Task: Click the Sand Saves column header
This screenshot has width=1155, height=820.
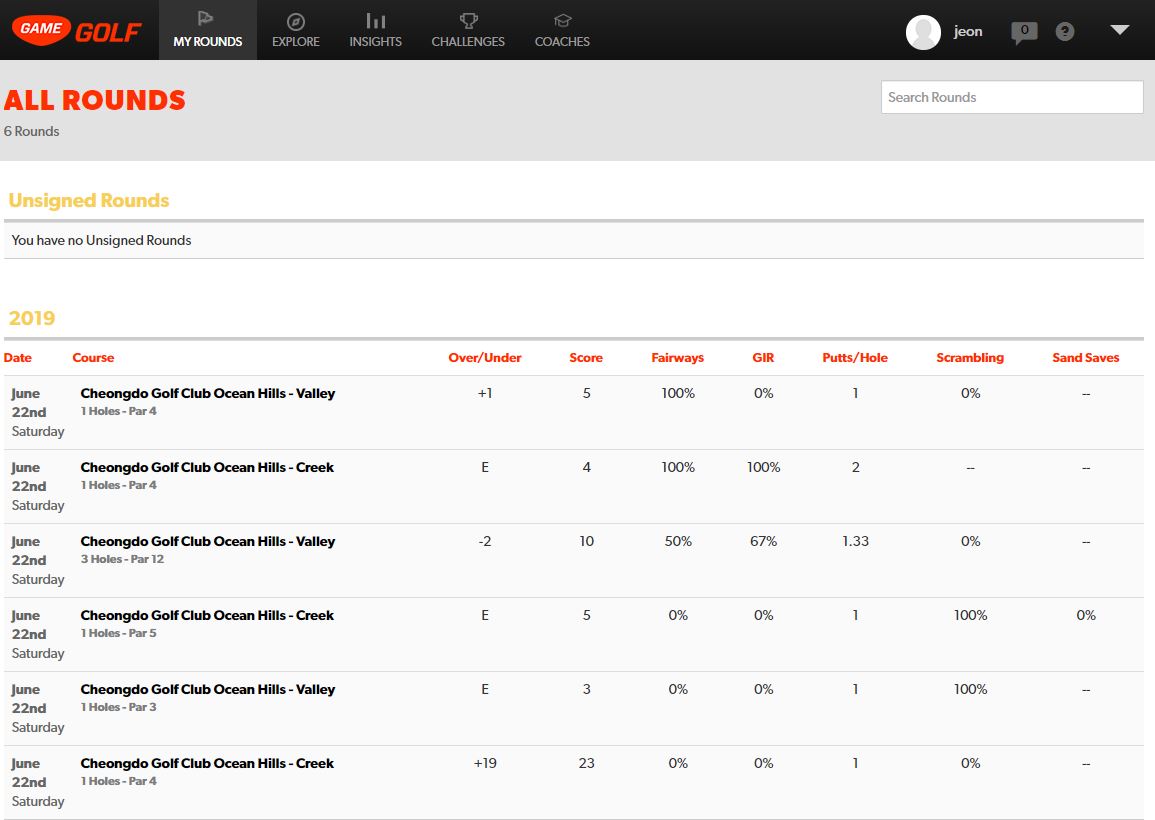Action: pyautogui.click(x=1085, y=357)
